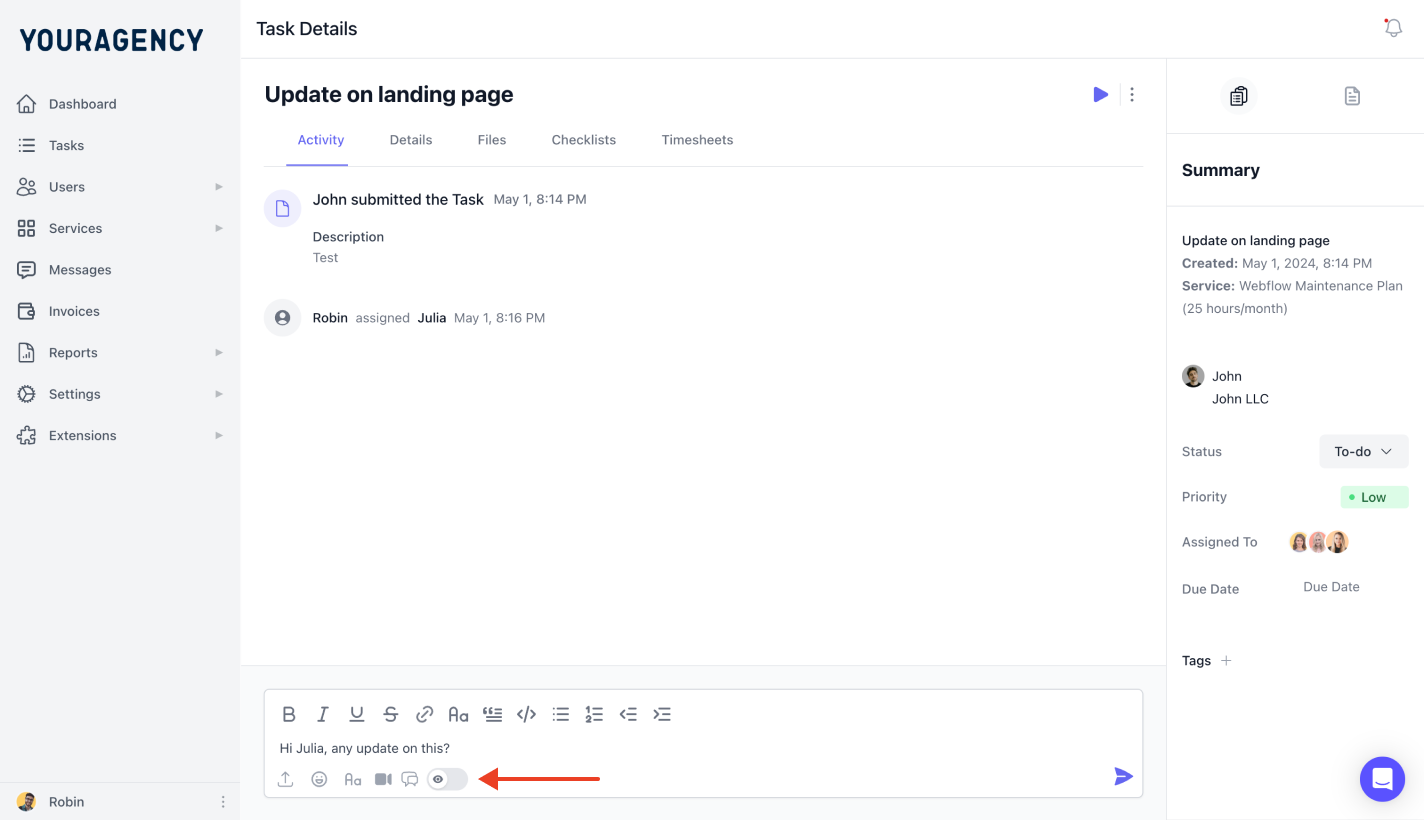Viewport: 1424px width, 820px height.
Task: Open the emoji picker
Action: click(319, 779)
